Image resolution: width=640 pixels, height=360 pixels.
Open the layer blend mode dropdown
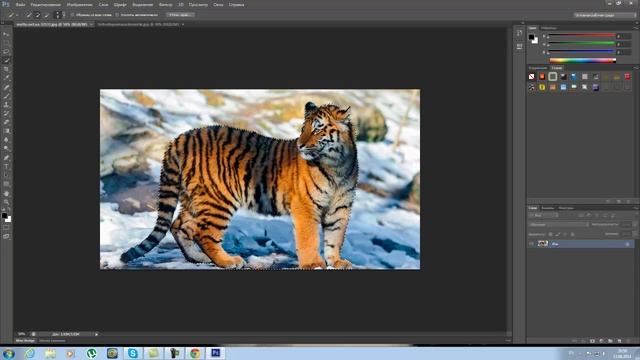[x=559, y=224]
